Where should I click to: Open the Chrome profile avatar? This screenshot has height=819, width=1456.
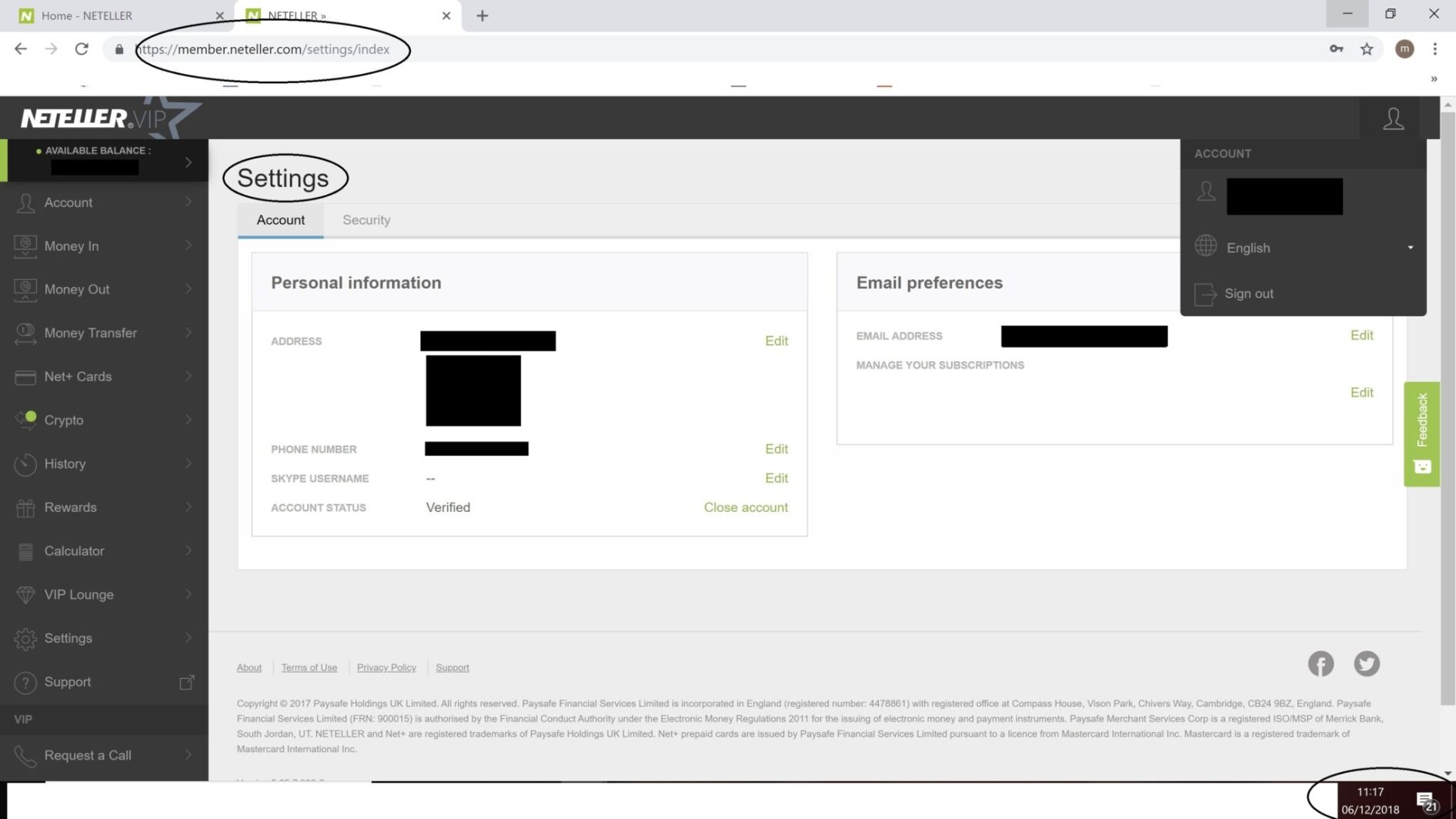point(1404,49)
